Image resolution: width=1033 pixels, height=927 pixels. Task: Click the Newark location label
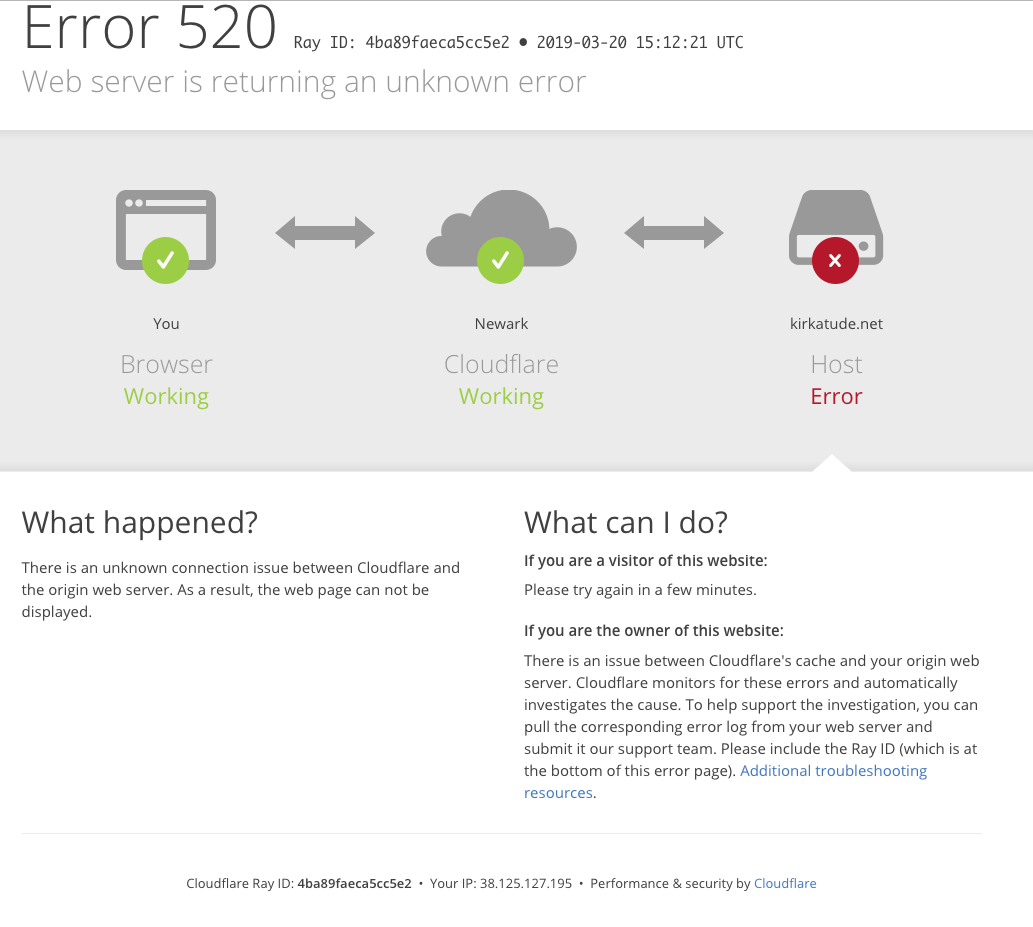point(501,324)
